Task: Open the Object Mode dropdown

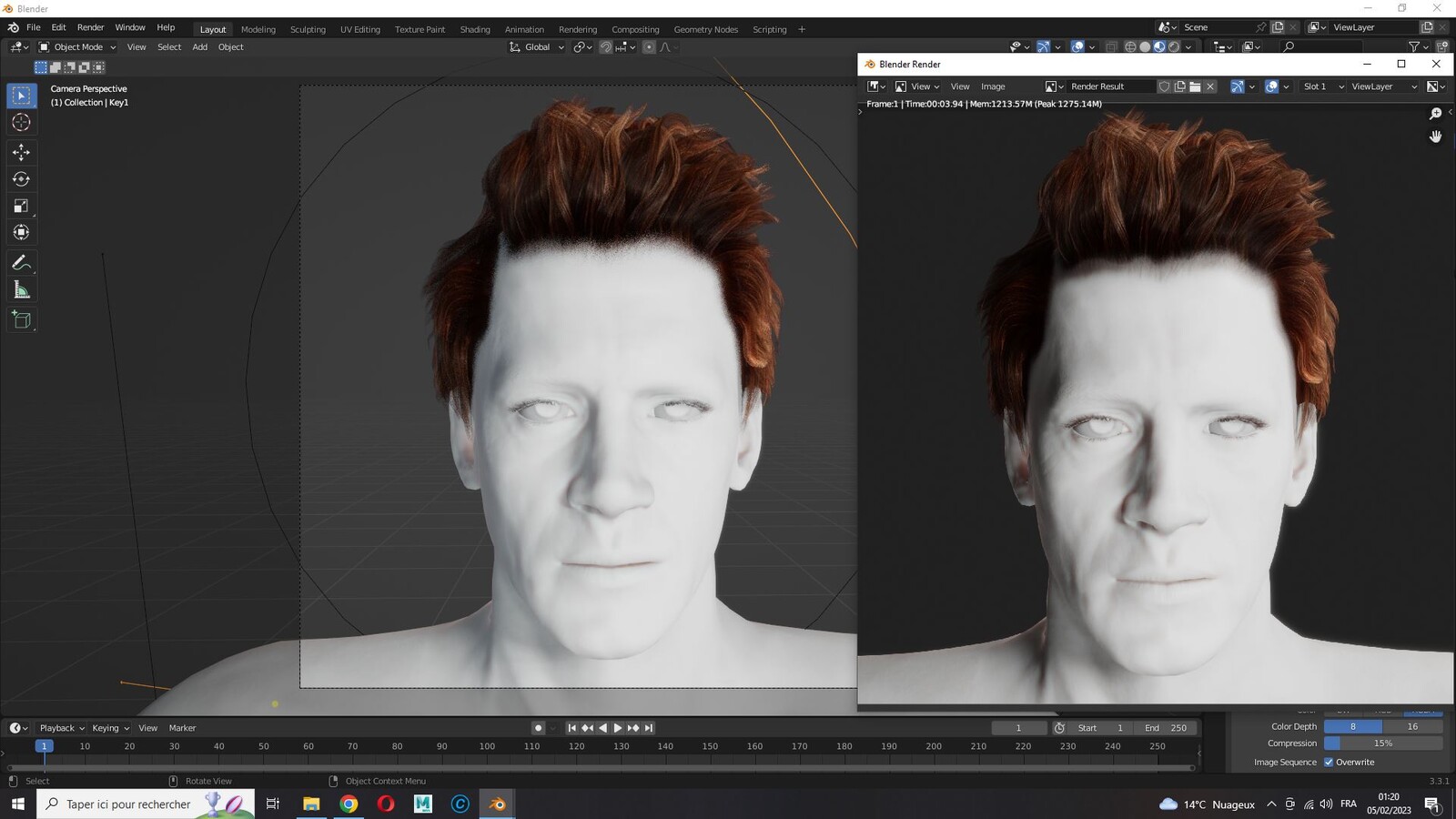Action: coord(77,47)
